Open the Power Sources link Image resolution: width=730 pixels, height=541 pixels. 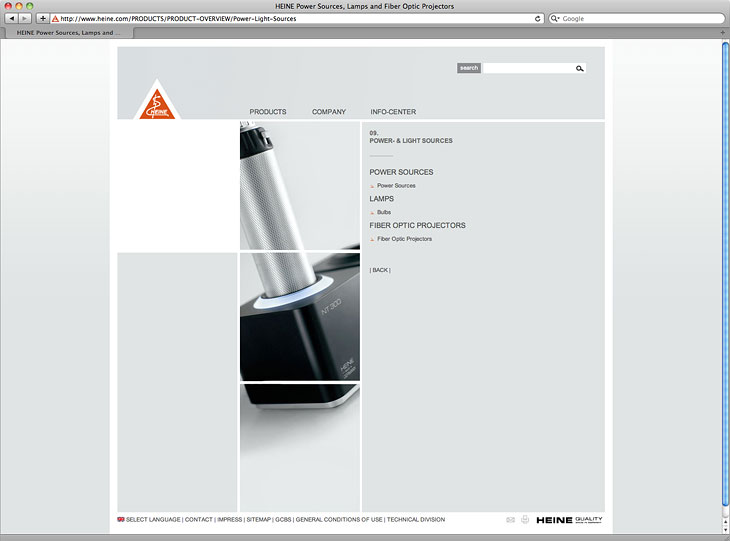(396, 185)
